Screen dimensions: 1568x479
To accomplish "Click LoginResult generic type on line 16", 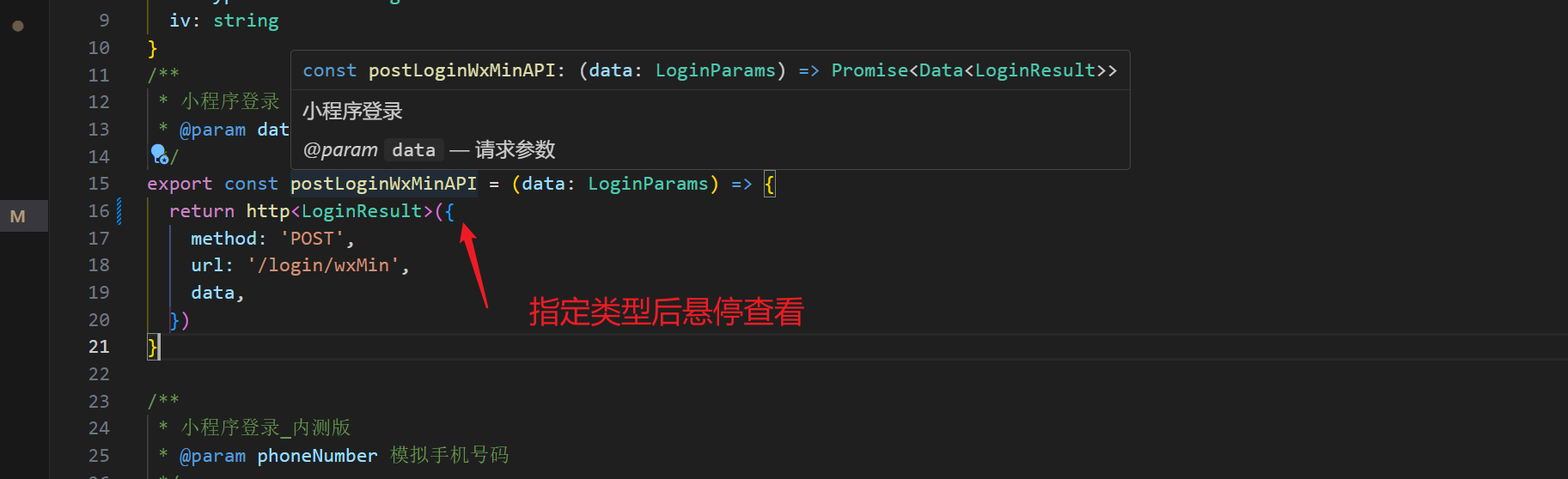I will click(x=362, y=211).
